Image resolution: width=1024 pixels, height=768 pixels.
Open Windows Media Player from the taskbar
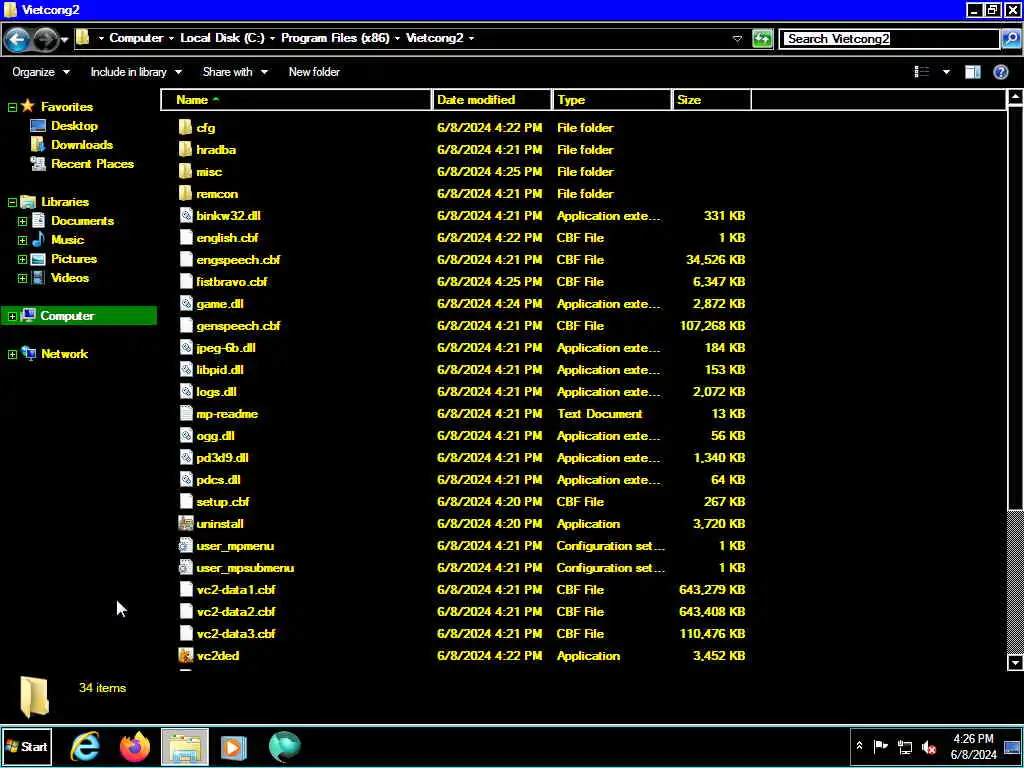point(234,746)
